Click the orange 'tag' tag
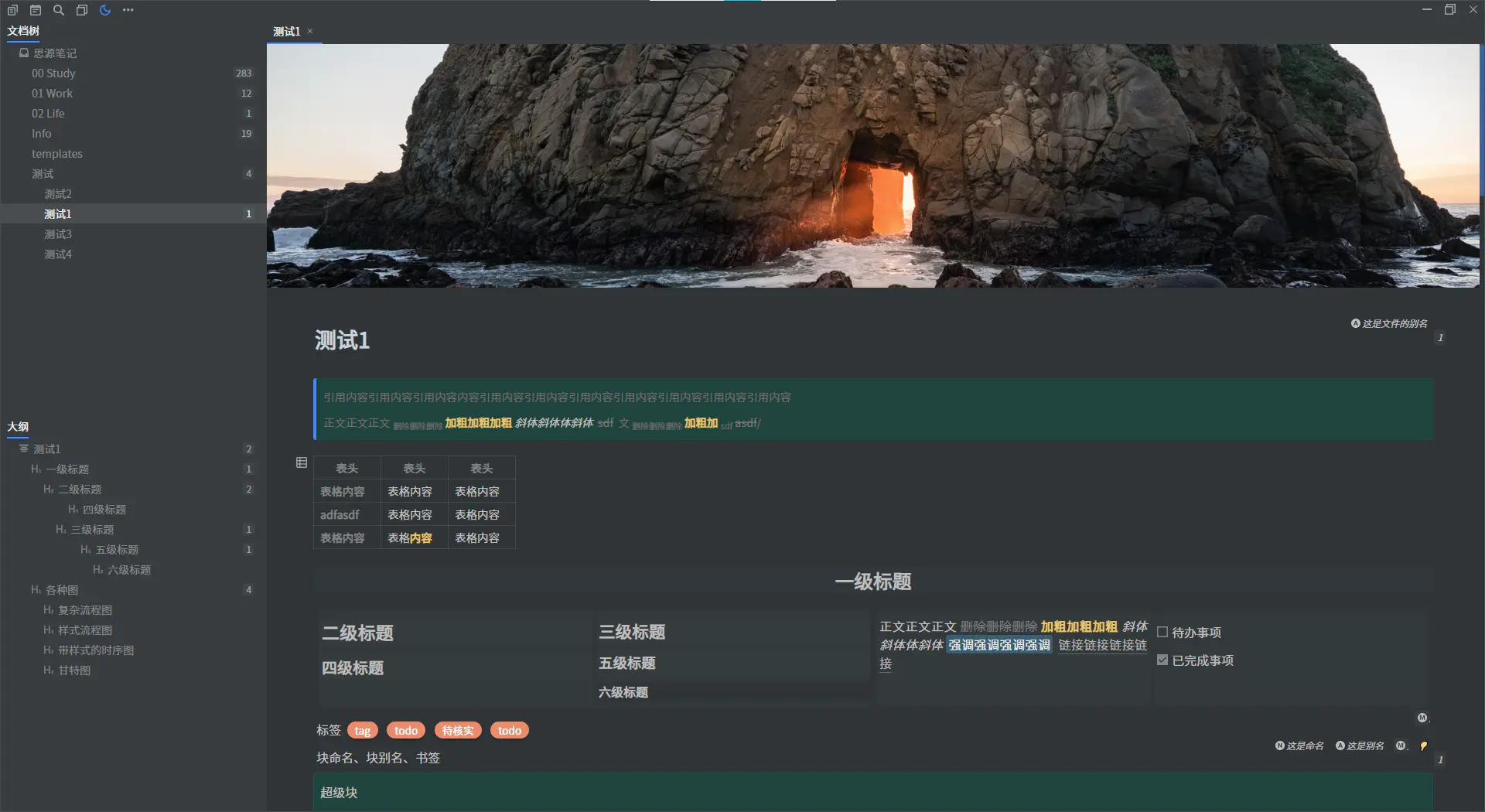The height and width of the screenshot is (812, 1485). point(363,731)
